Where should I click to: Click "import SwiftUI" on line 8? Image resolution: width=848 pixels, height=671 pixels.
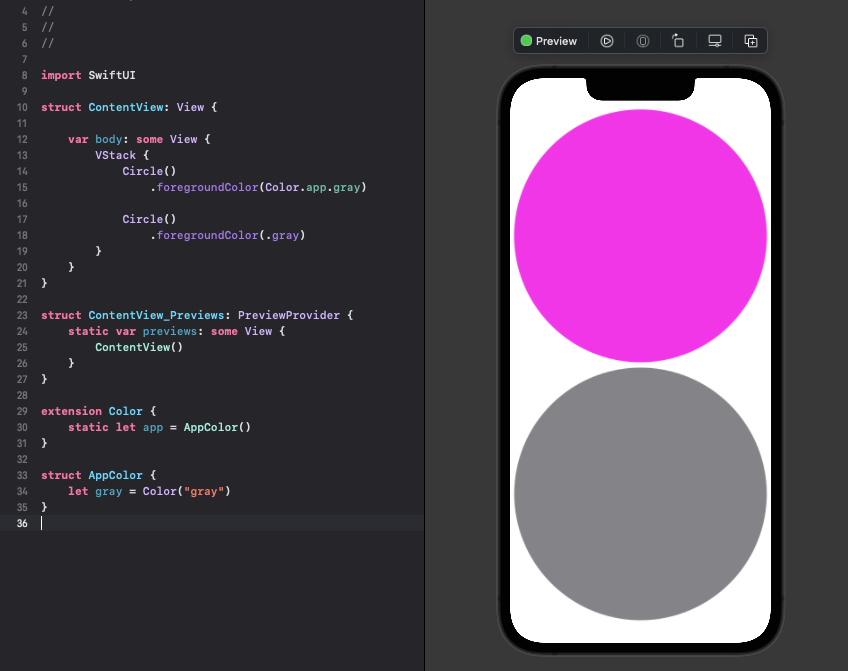click(88, 75)
